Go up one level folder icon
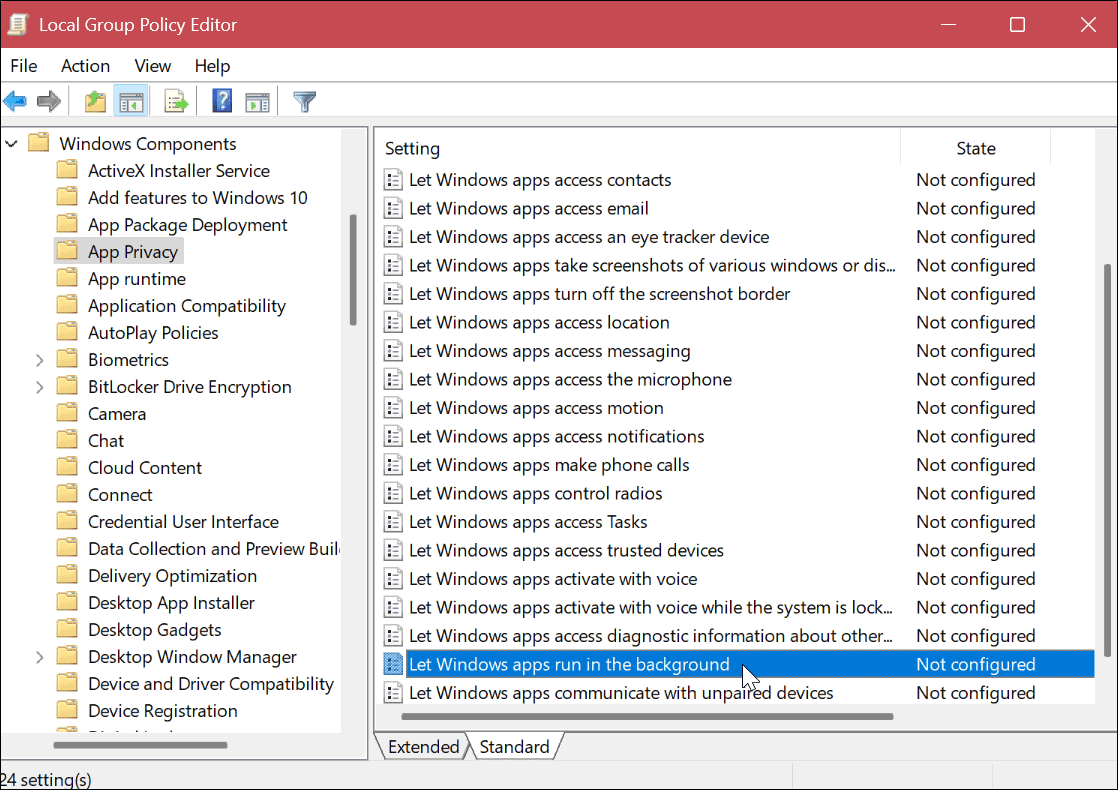1118x790 pixels. click(x=95, y=101)
